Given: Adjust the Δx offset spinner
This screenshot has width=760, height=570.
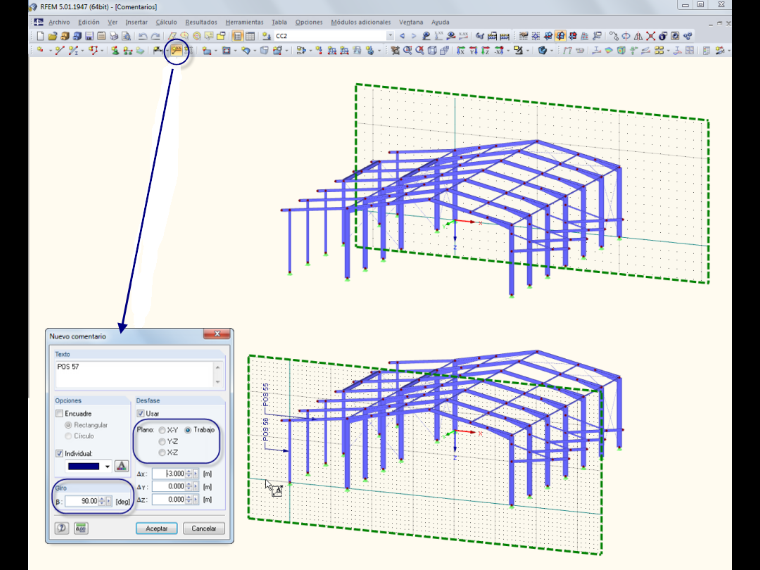Looking at the screenshot, I should tap(189, 474).
